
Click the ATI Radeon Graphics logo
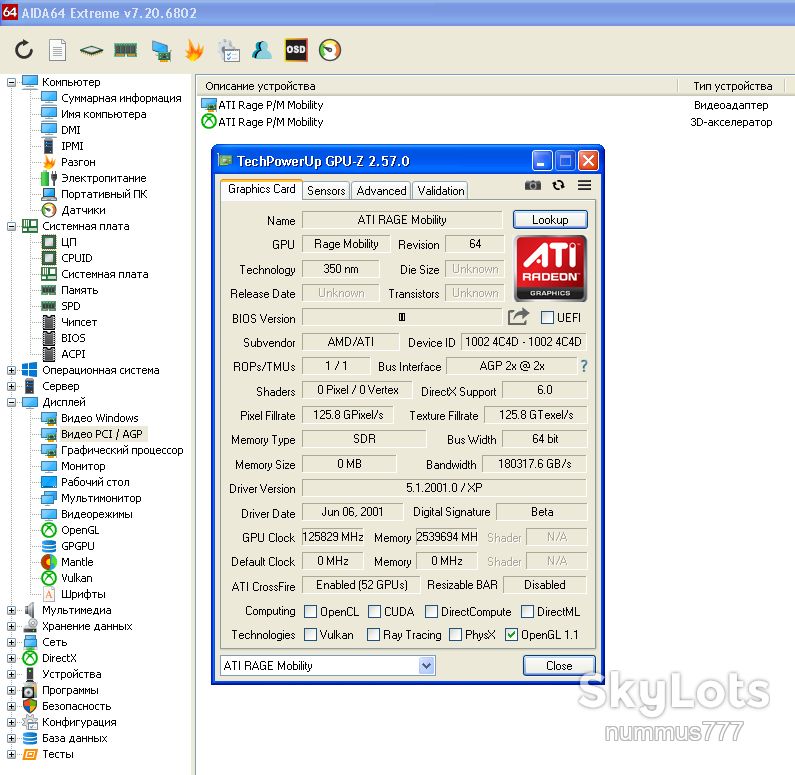[x=550, y=269]
